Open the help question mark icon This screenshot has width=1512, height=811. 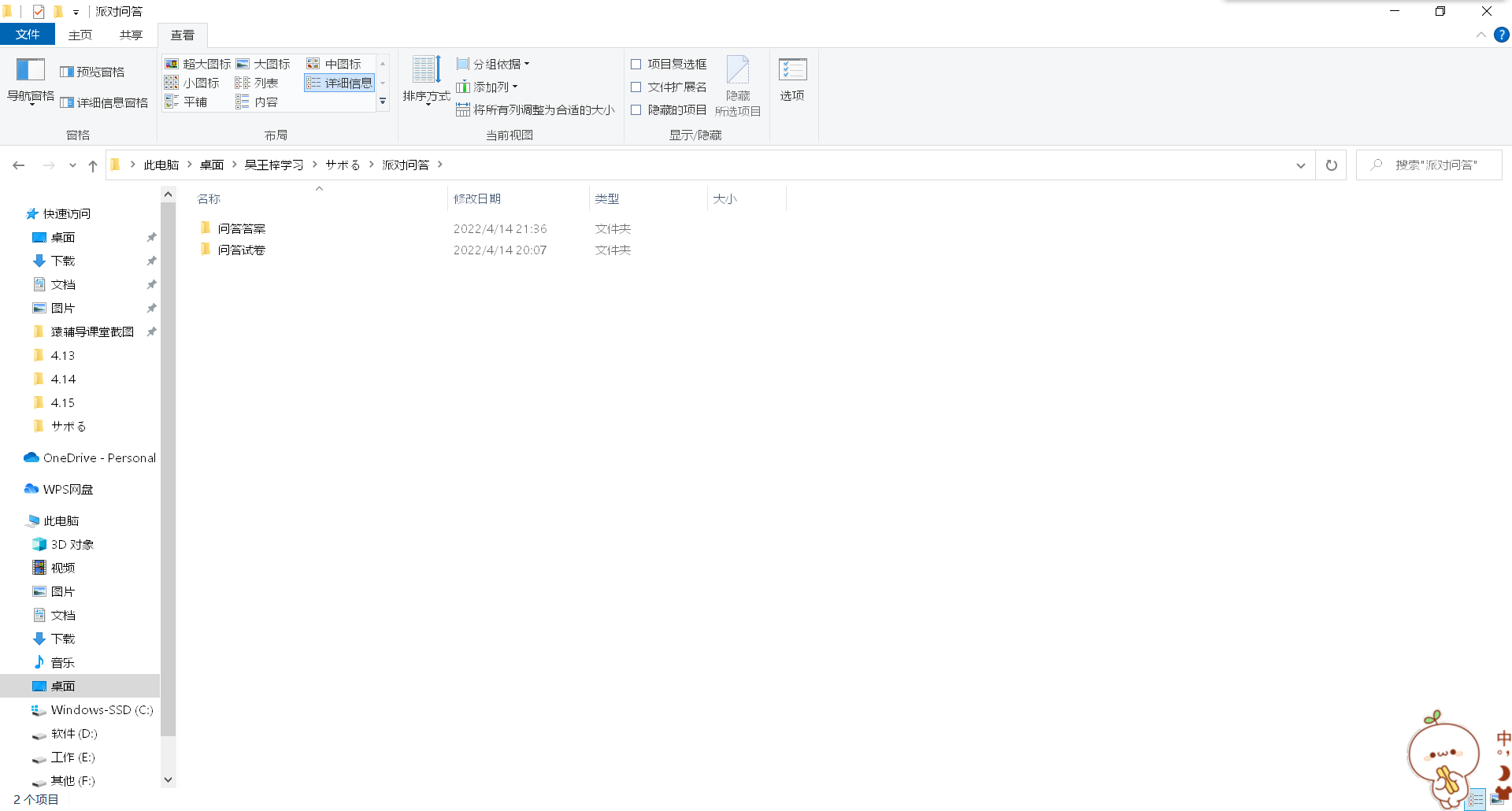click(x=1502, y=35)
